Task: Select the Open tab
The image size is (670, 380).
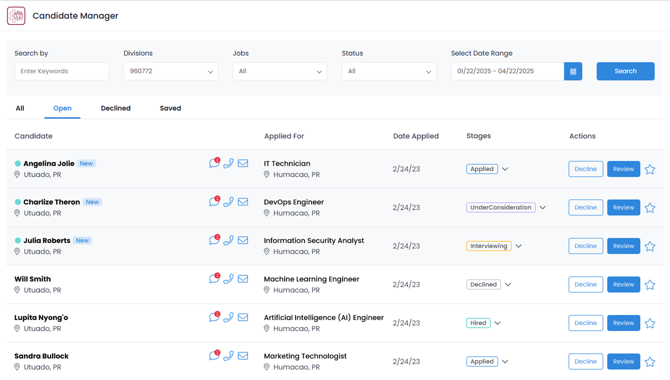Action: [62, 108]
